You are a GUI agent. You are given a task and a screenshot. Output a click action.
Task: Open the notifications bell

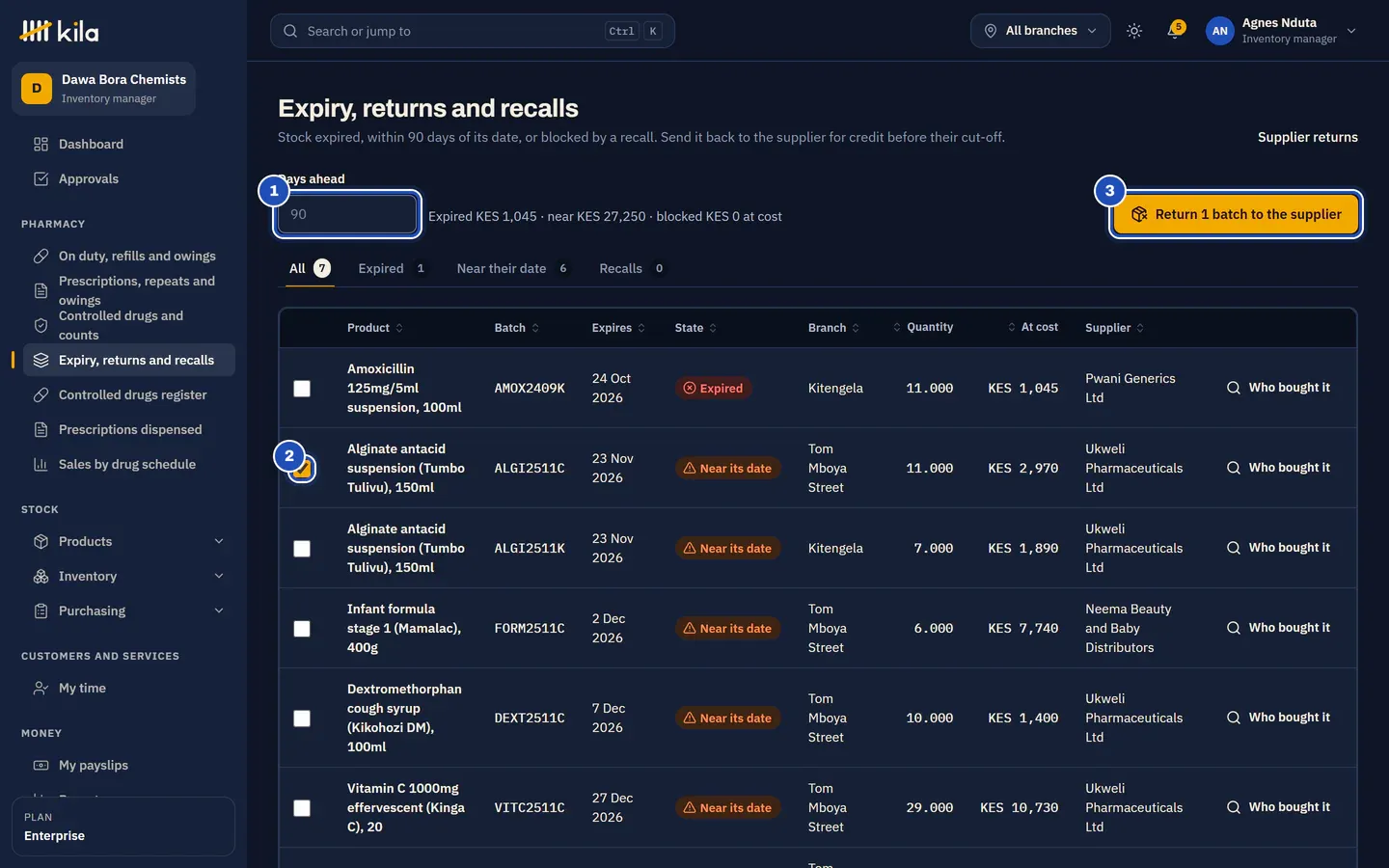1174,31
